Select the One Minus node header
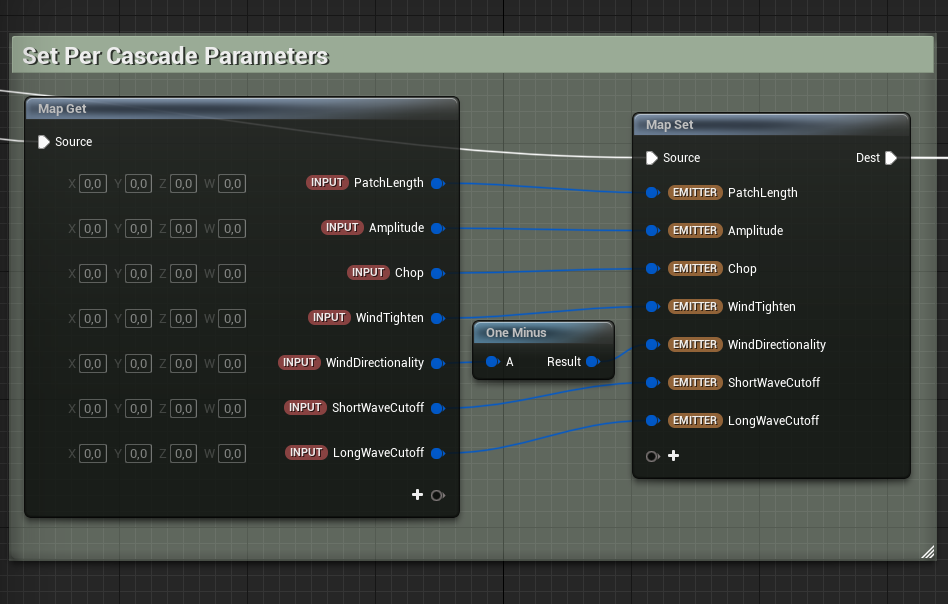 click(x=542, y=332)
